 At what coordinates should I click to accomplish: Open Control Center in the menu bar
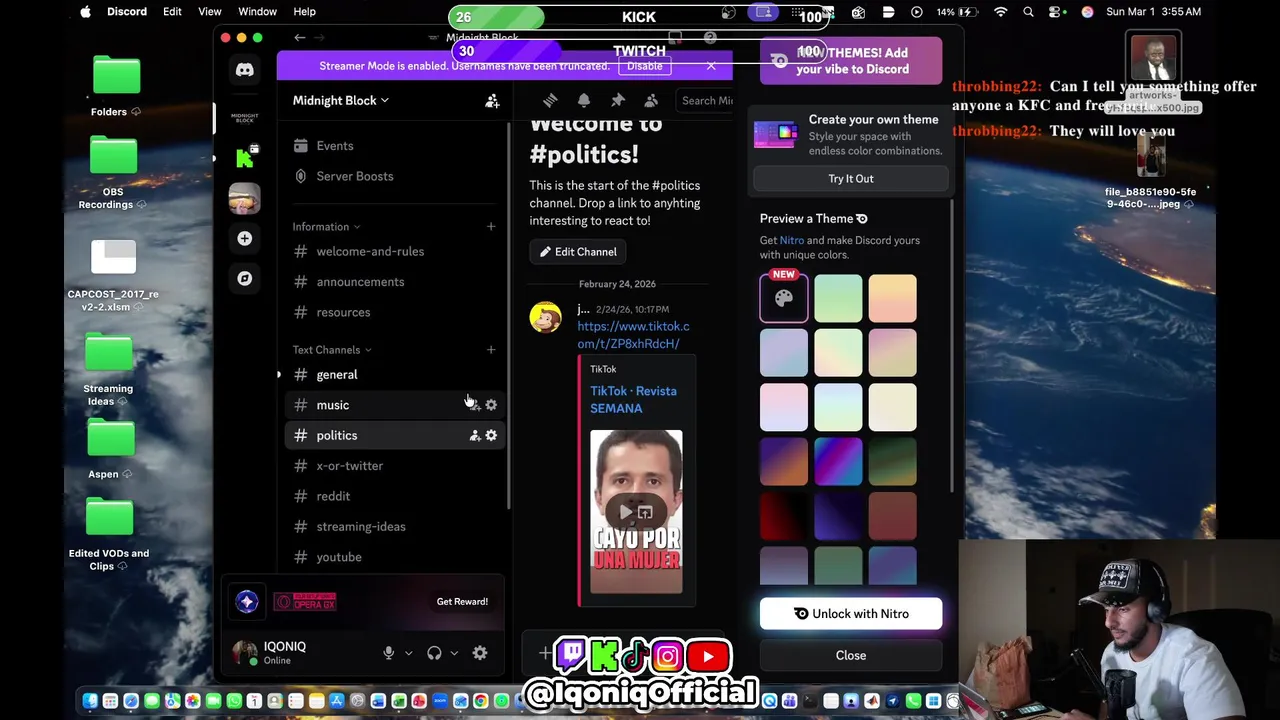click(1056, 12)
